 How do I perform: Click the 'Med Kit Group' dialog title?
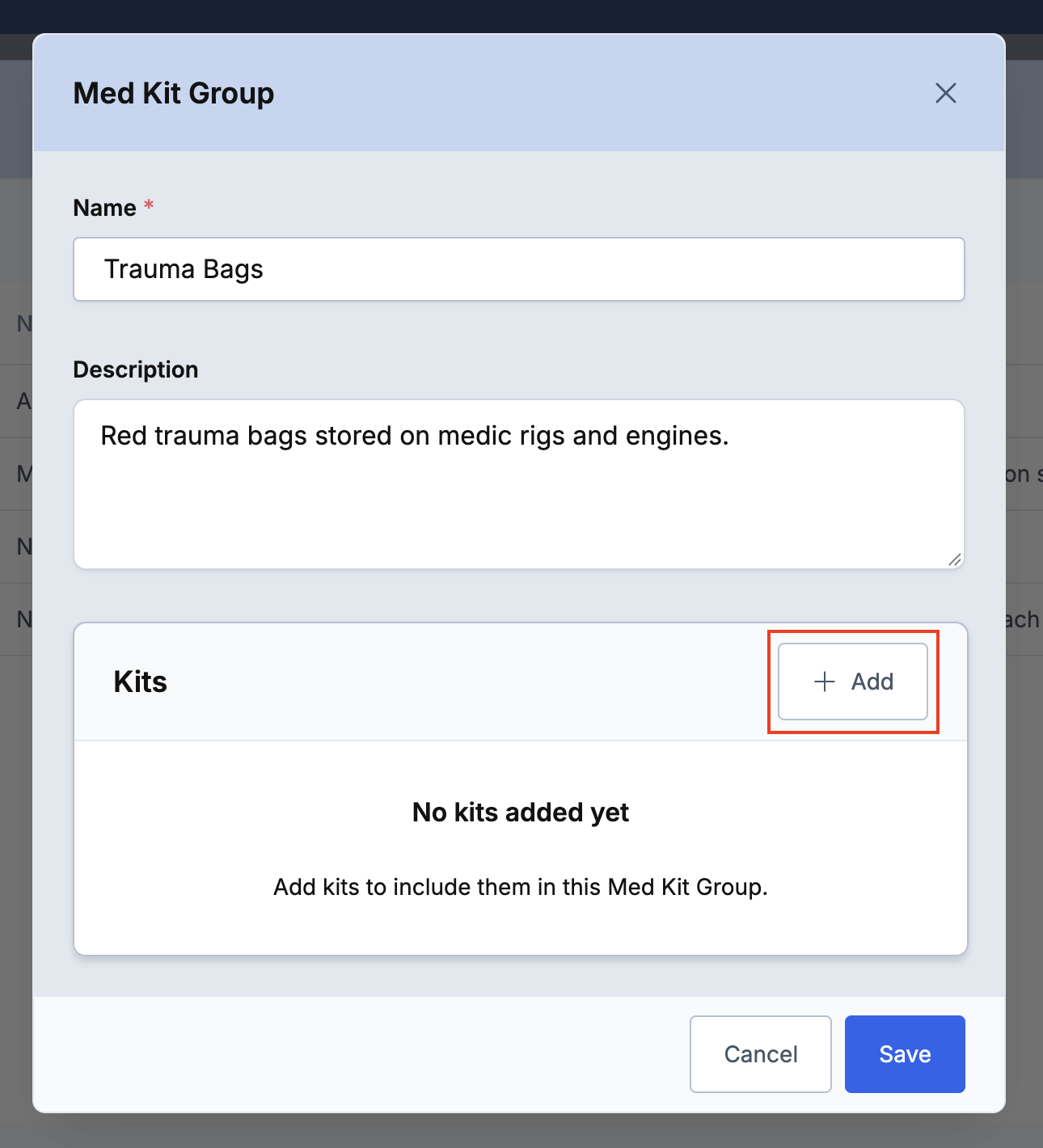(174, 93)
